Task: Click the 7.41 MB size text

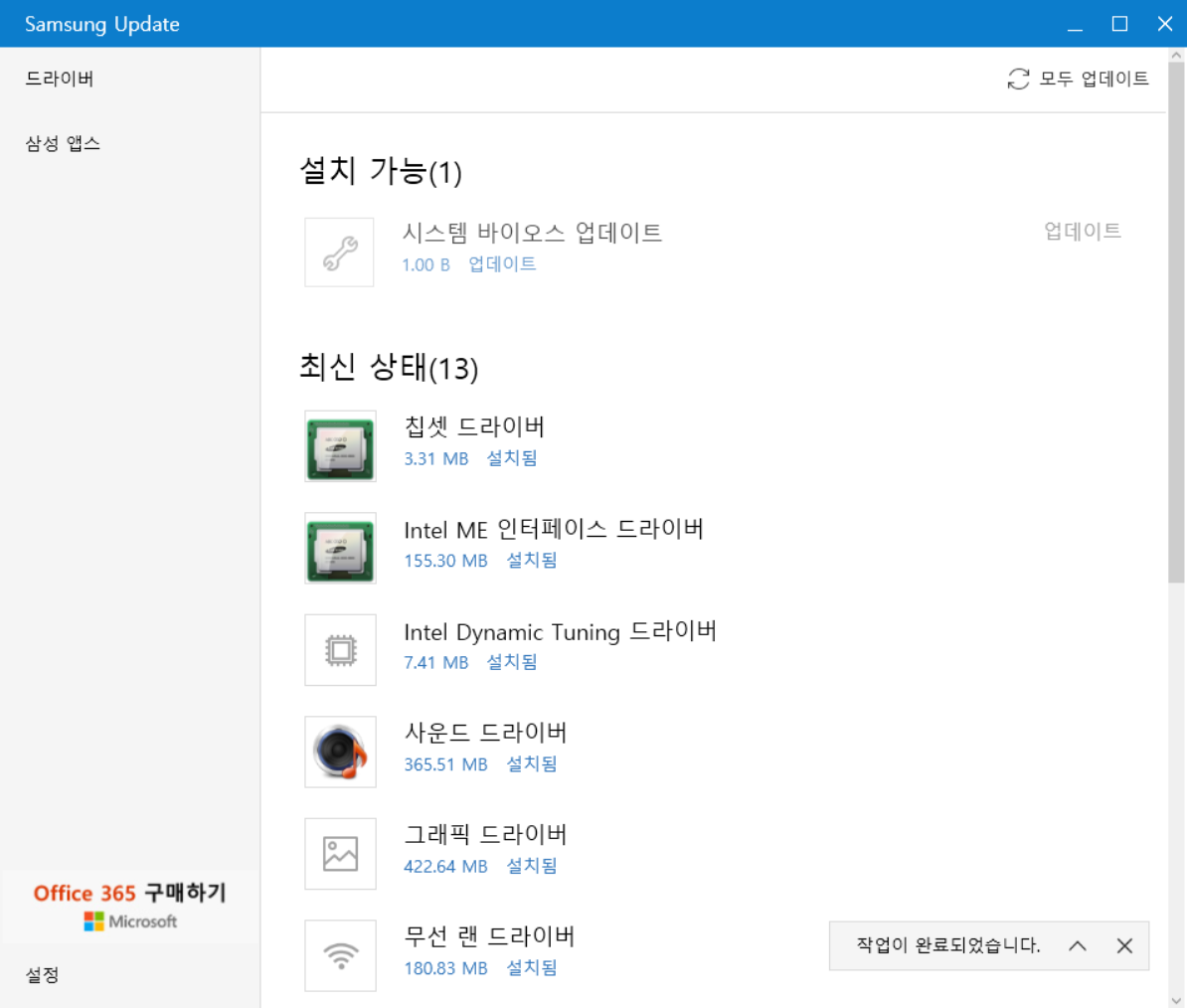Action: (436, 663)
